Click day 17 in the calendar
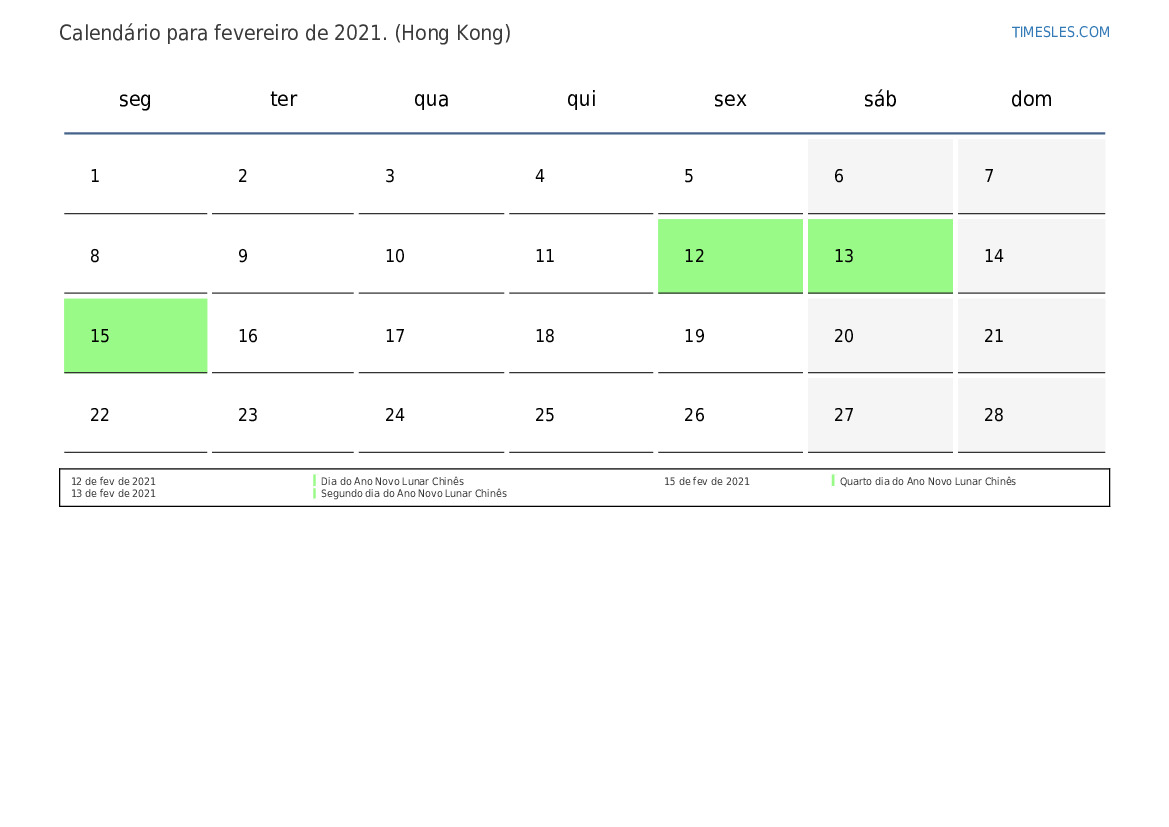1169x827 pixels. pos(431,336)
